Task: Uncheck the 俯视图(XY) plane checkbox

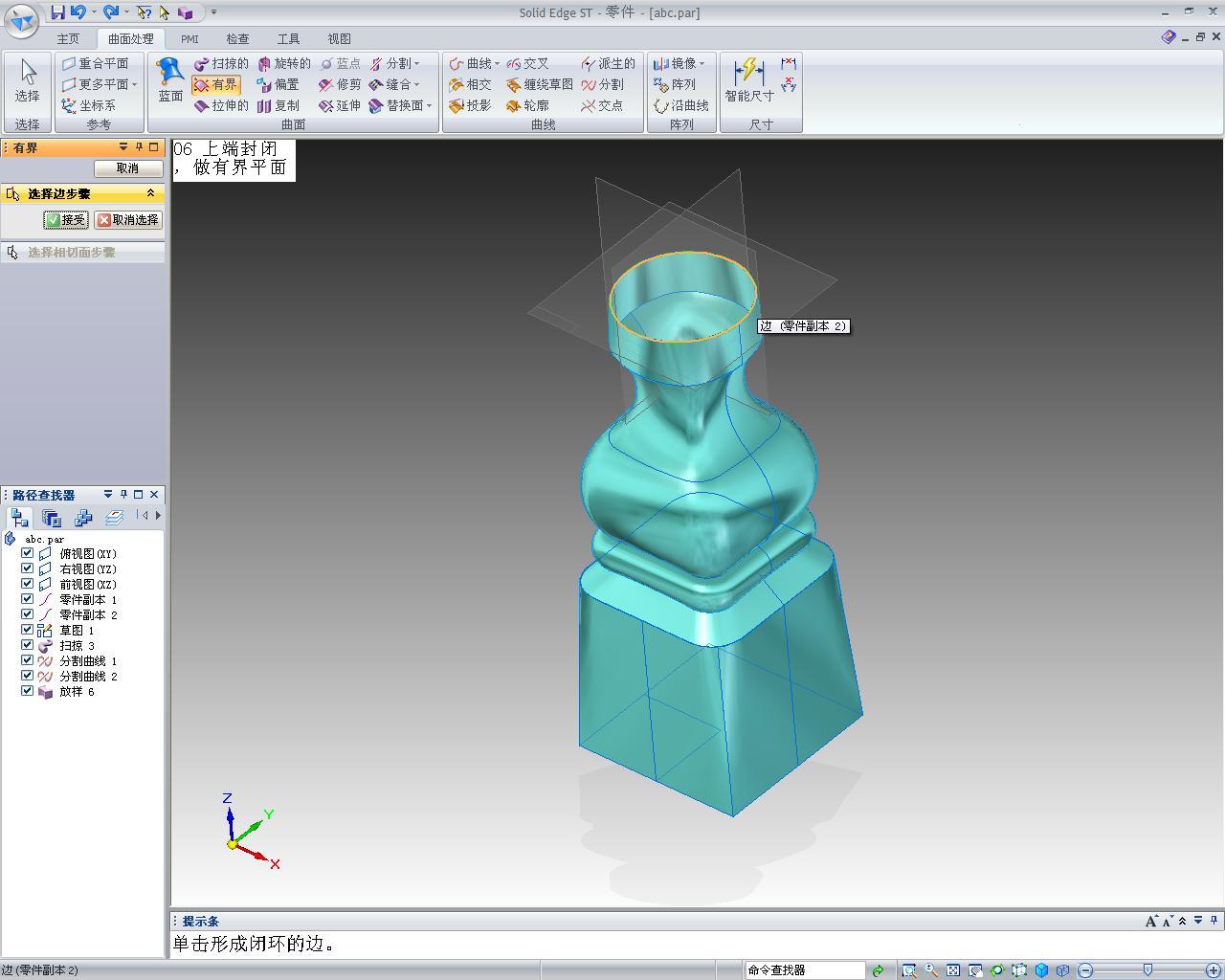Action: point(28,553)
